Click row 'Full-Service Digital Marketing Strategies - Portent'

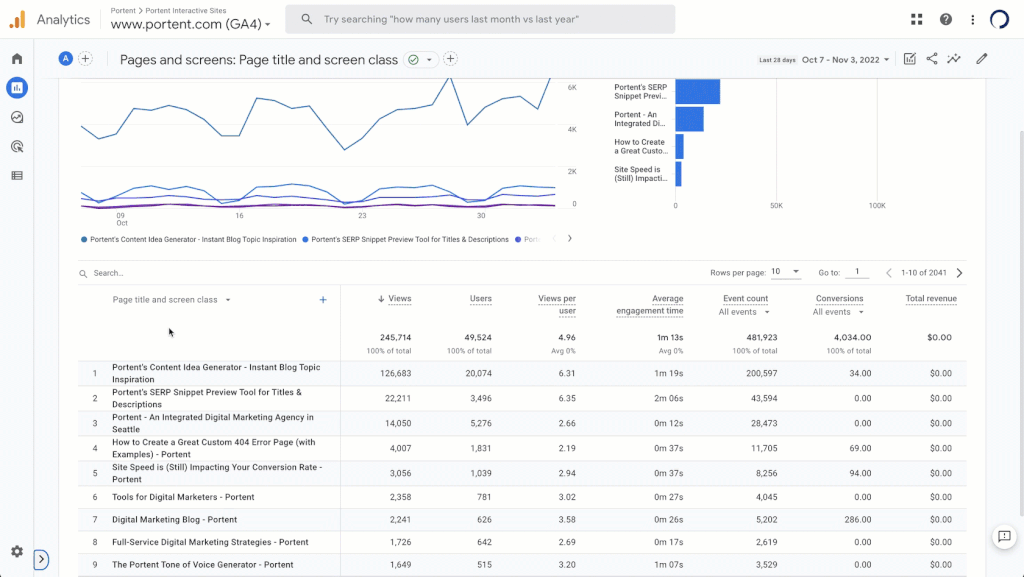coord(522,542)
